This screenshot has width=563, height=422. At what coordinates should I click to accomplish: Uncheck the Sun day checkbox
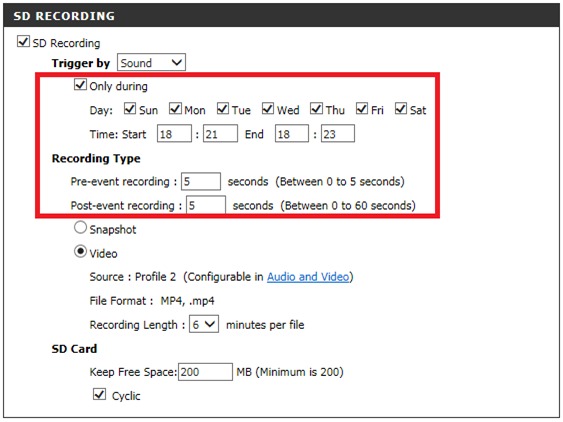[130, 108]
